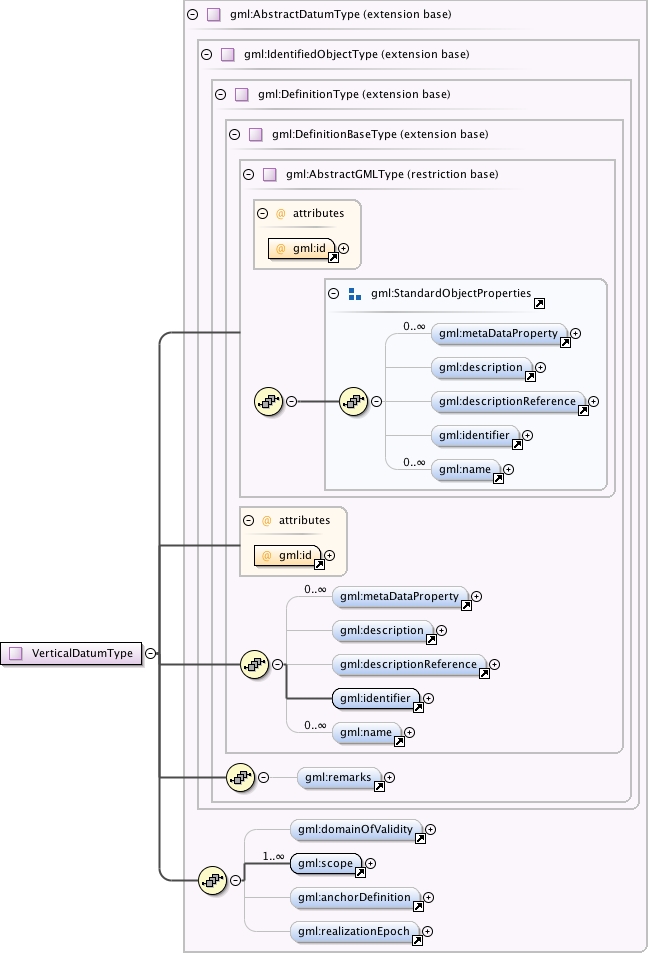Viewport: 649px width, 954px height.
Task: Click the '1..∞' cardinality beside gml:scope
Action: click(x=273, y=856)
